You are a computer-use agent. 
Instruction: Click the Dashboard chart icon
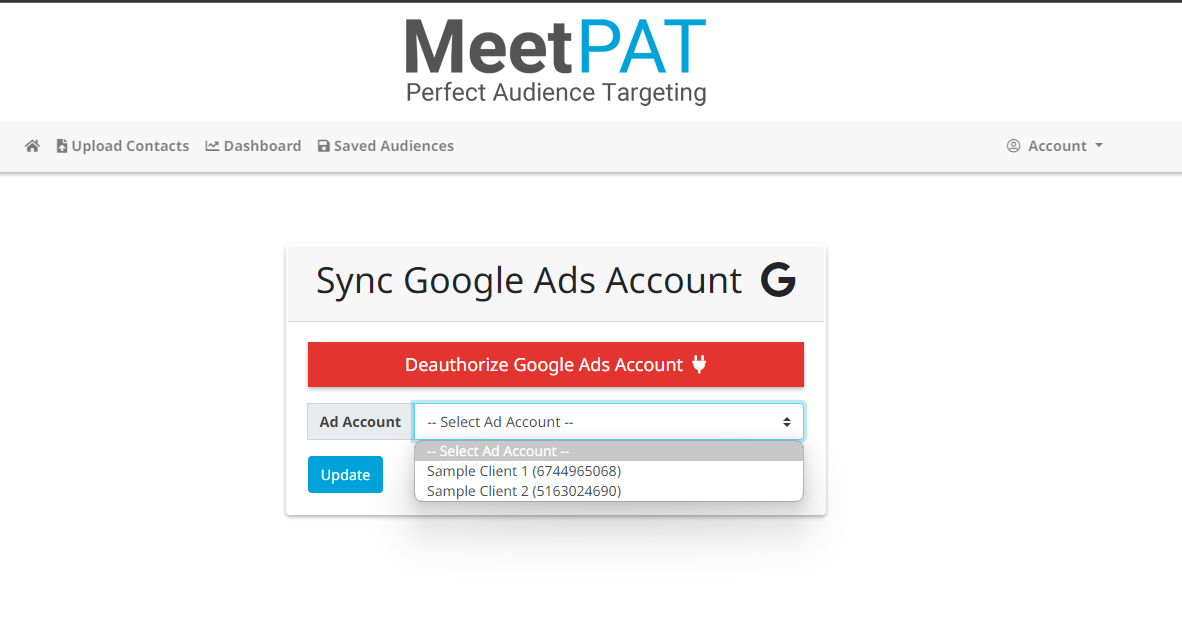point(212,146)
